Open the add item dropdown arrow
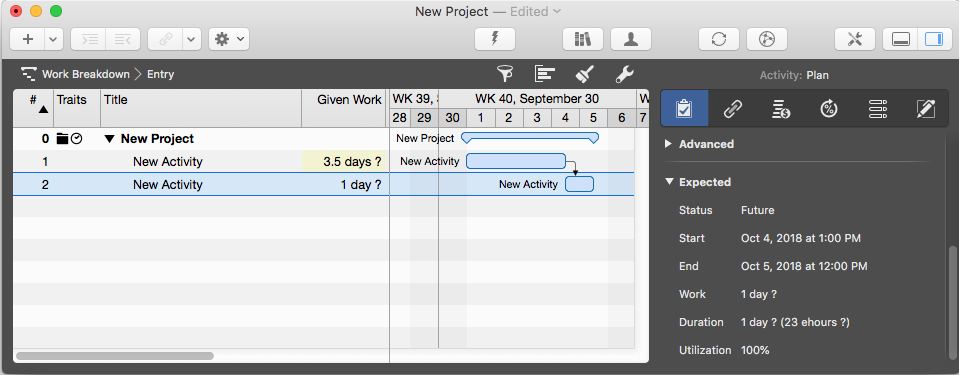 pos(54,39)
